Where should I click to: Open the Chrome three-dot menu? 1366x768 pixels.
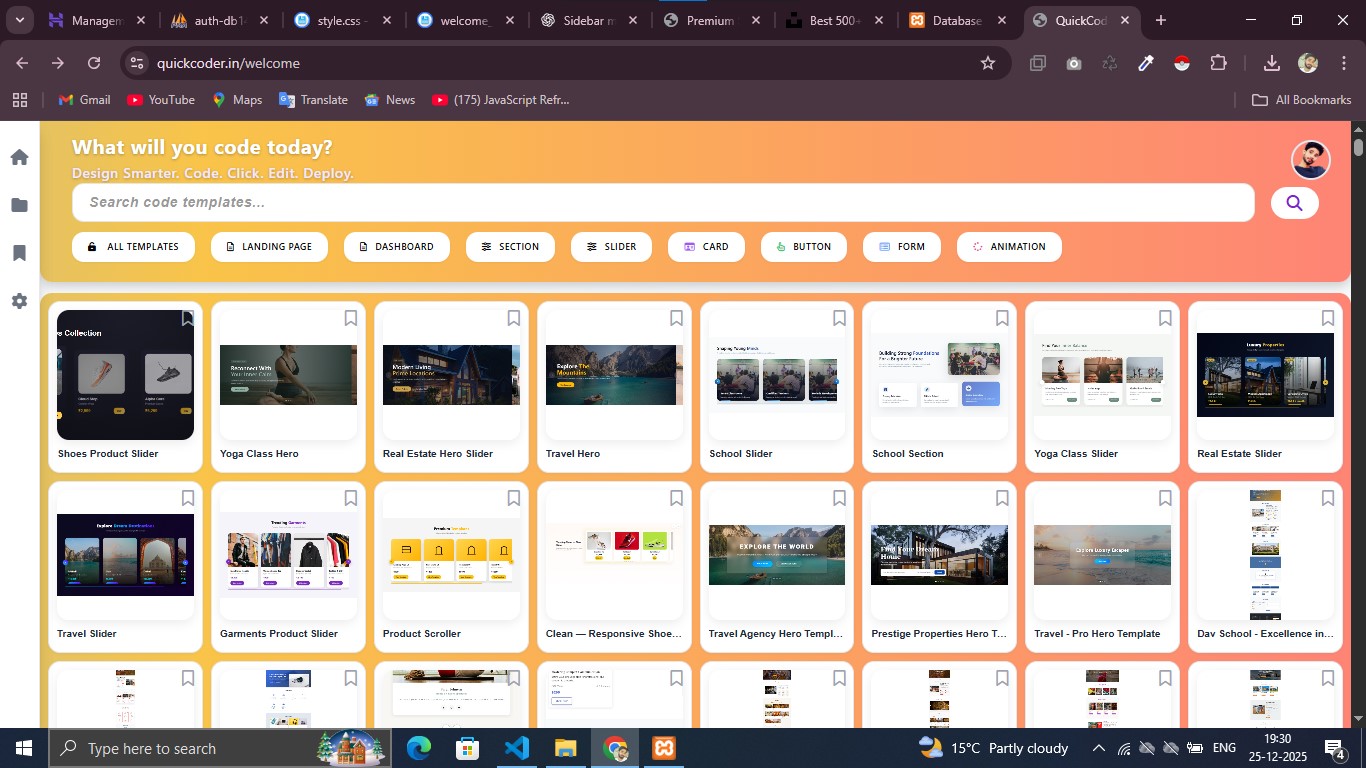coord(1345,62)
